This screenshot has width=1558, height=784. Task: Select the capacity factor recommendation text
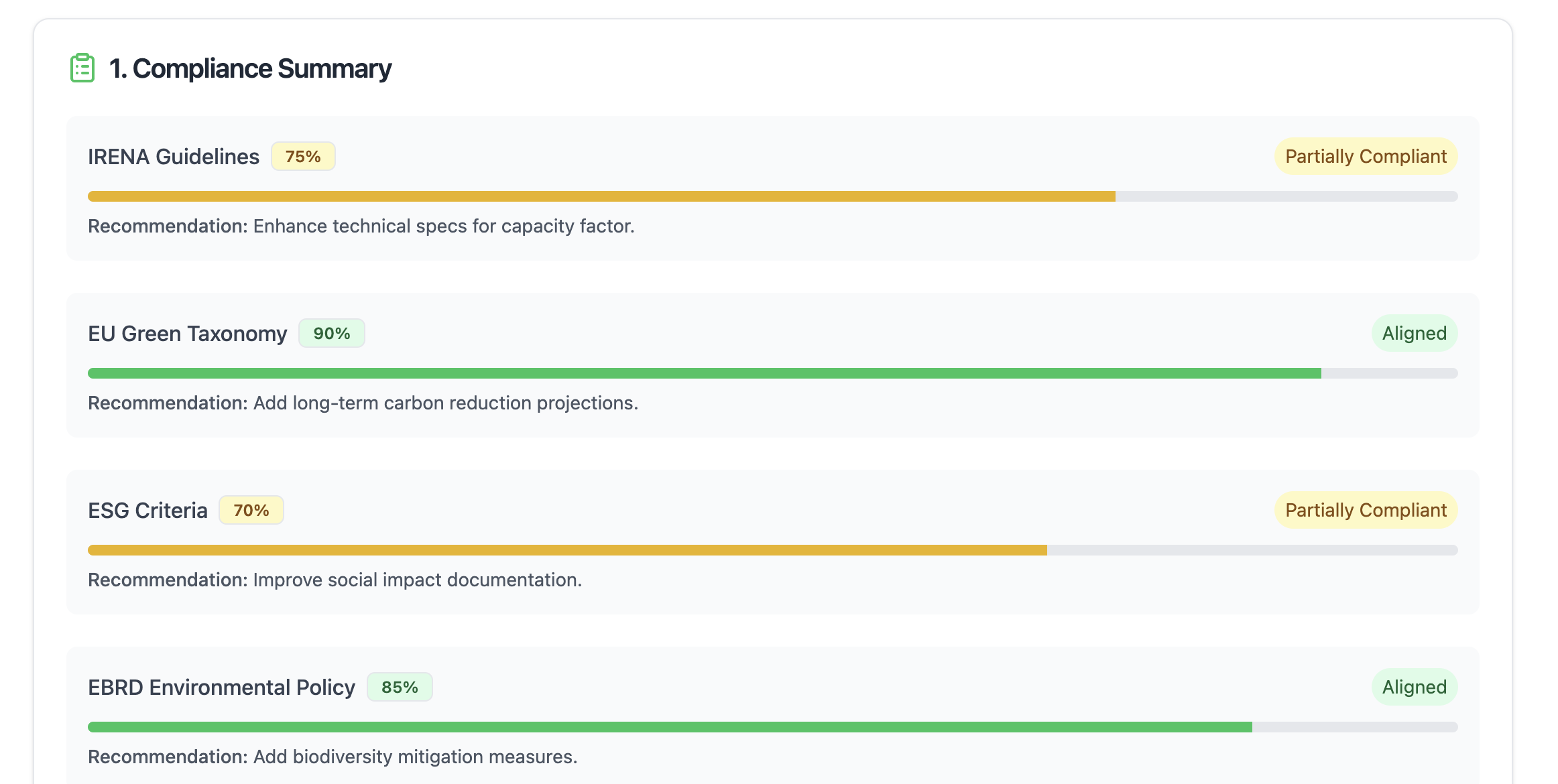361,226
